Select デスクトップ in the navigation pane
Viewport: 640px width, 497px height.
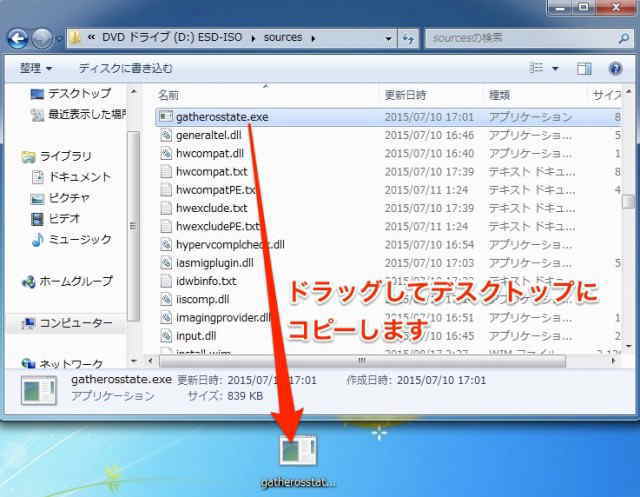click(71, 94)
